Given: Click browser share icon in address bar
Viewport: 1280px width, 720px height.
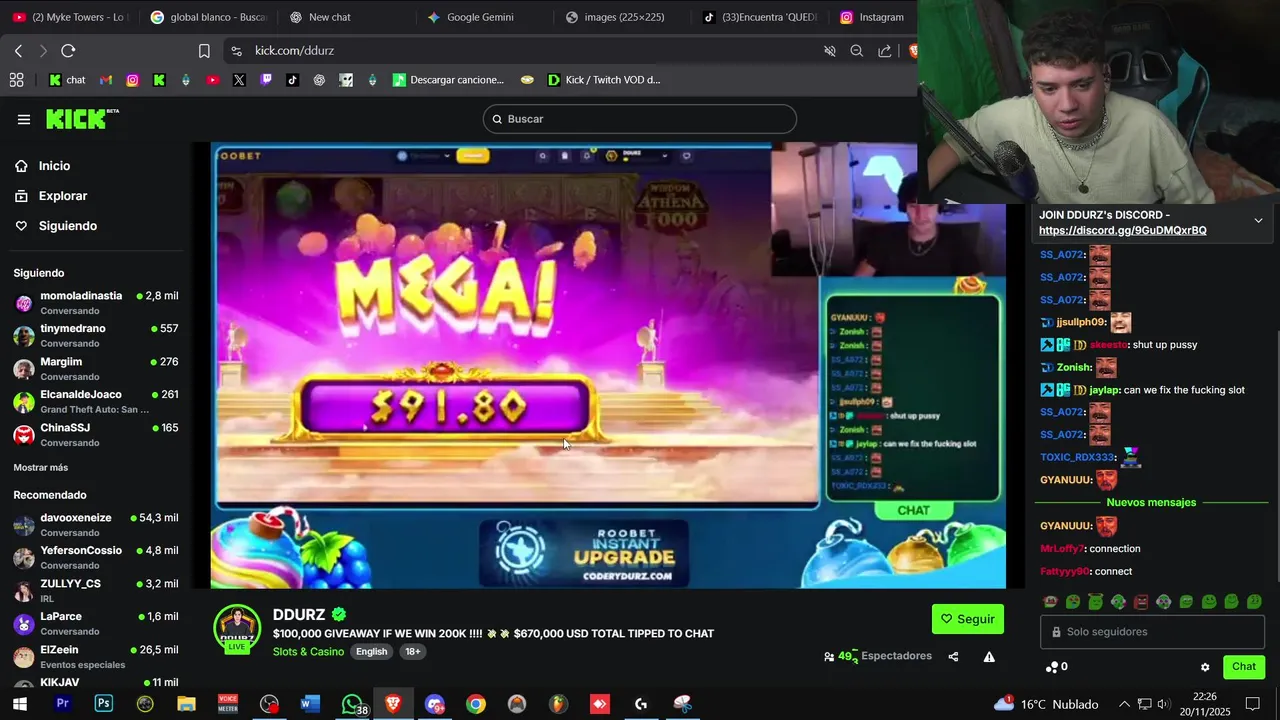Looking at the screenshot, I should tap(885, 51).
